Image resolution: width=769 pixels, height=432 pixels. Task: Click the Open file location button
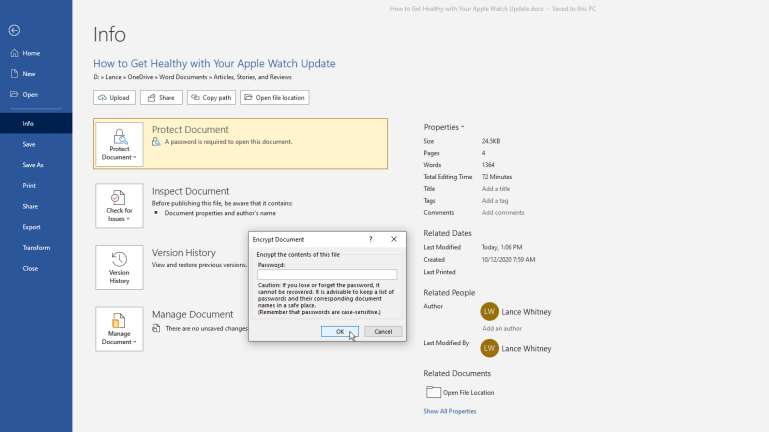275,98
